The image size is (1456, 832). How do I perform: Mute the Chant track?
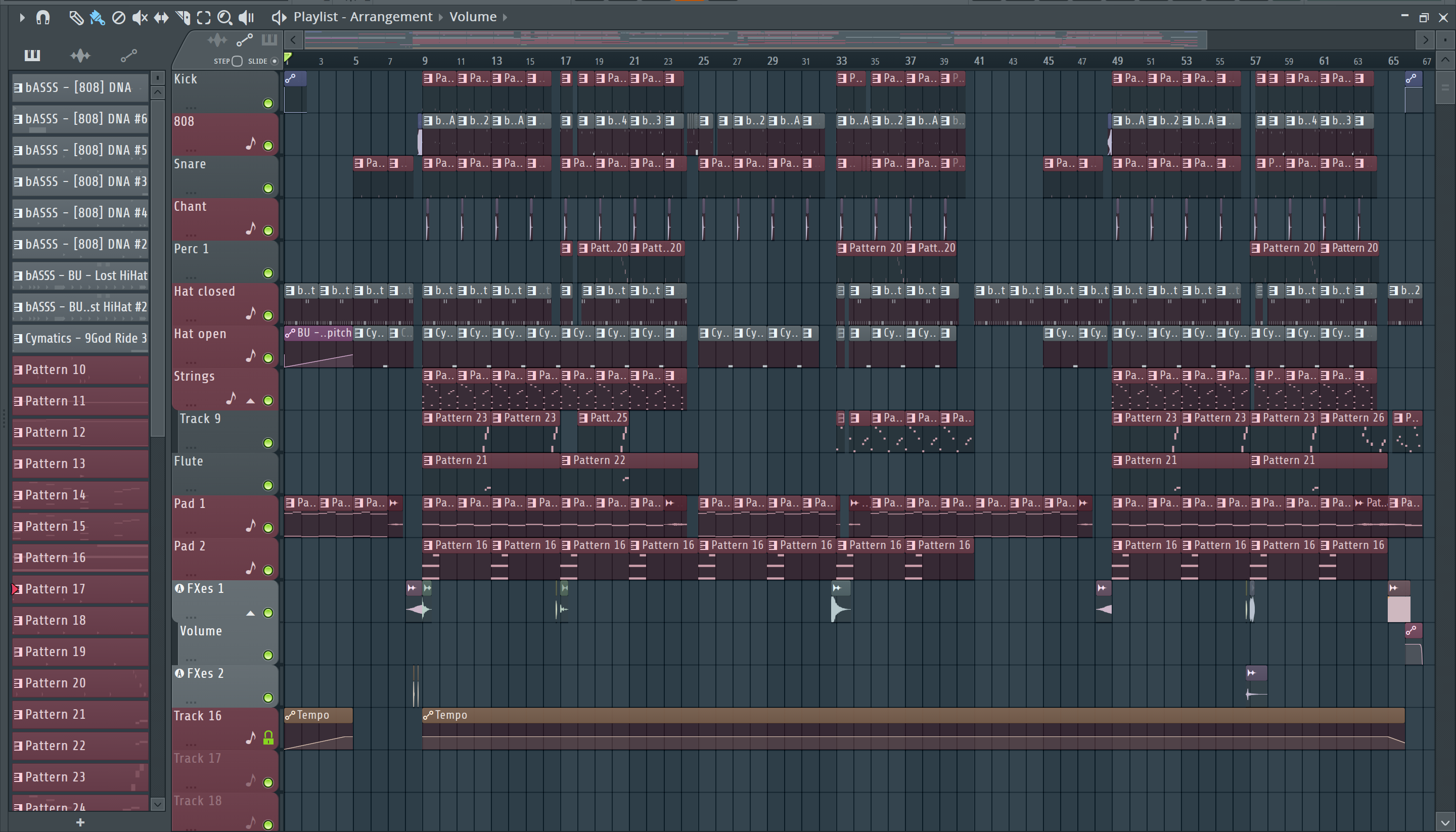268,230
